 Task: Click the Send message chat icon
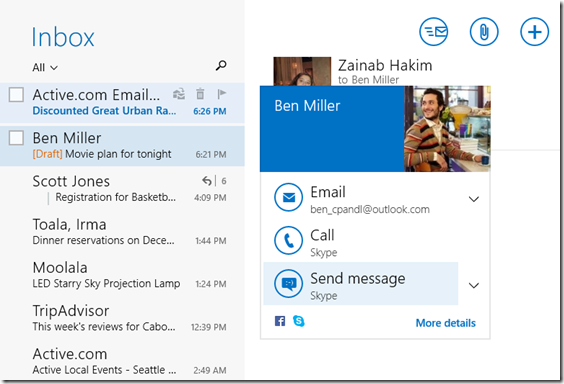click(x=288, y=283)
